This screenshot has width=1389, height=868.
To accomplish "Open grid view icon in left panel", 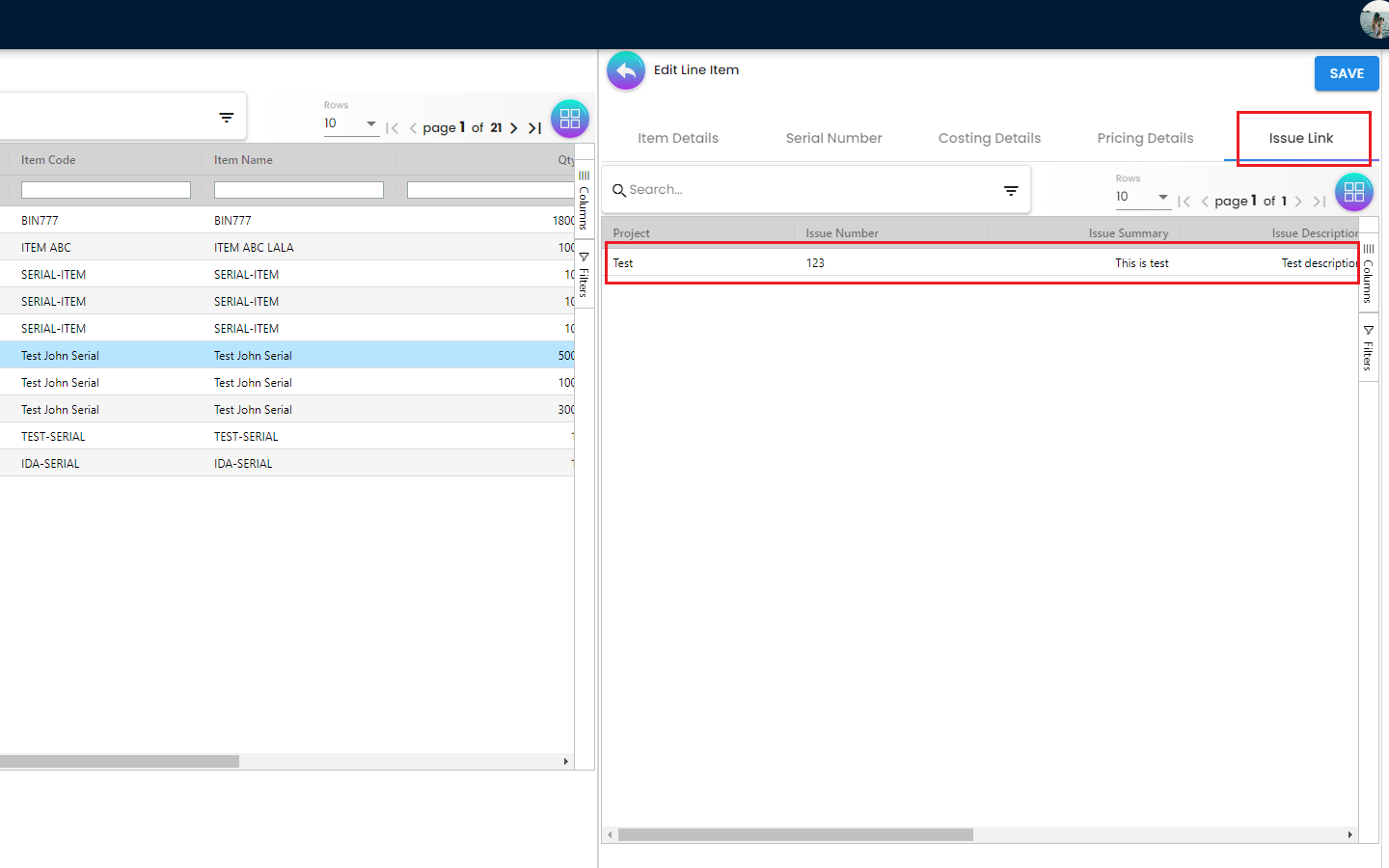I will 570,119.
